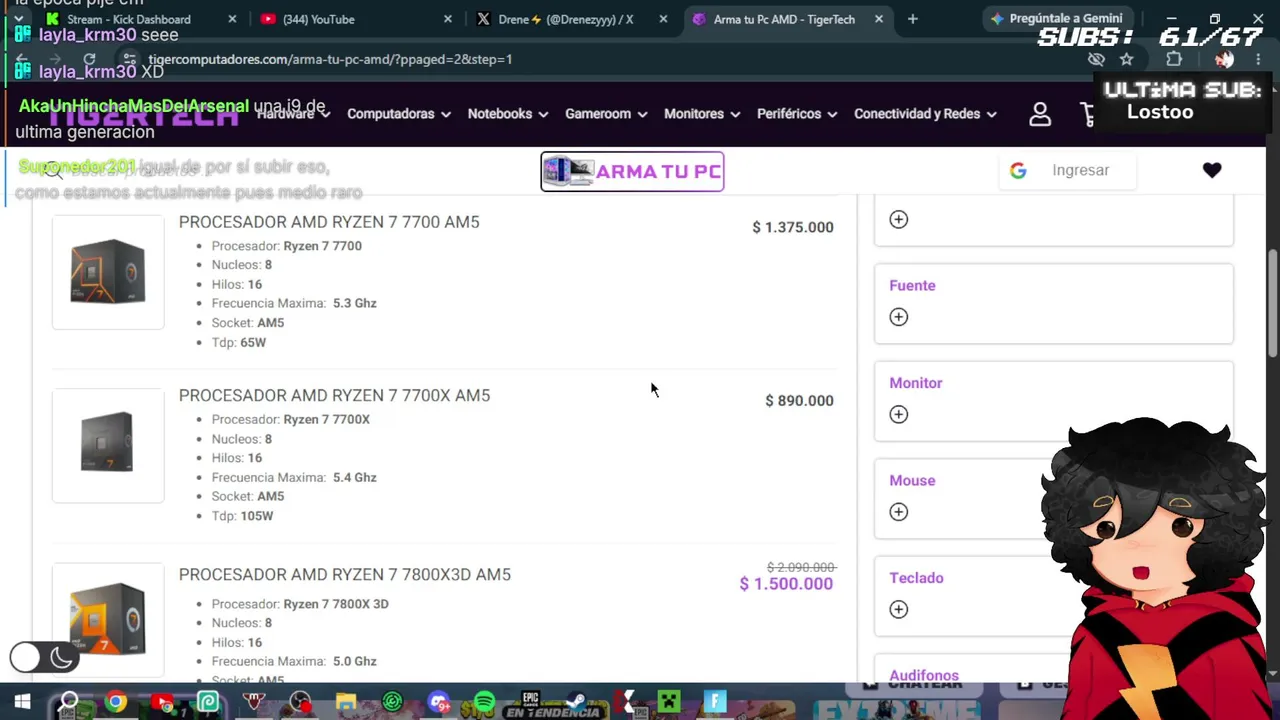Image resolution: width=1280 pixels, height=720 pixels.
Task: Select the Ryzen 7 7700X product thumbnail
Action: click(x=108, y=445)
